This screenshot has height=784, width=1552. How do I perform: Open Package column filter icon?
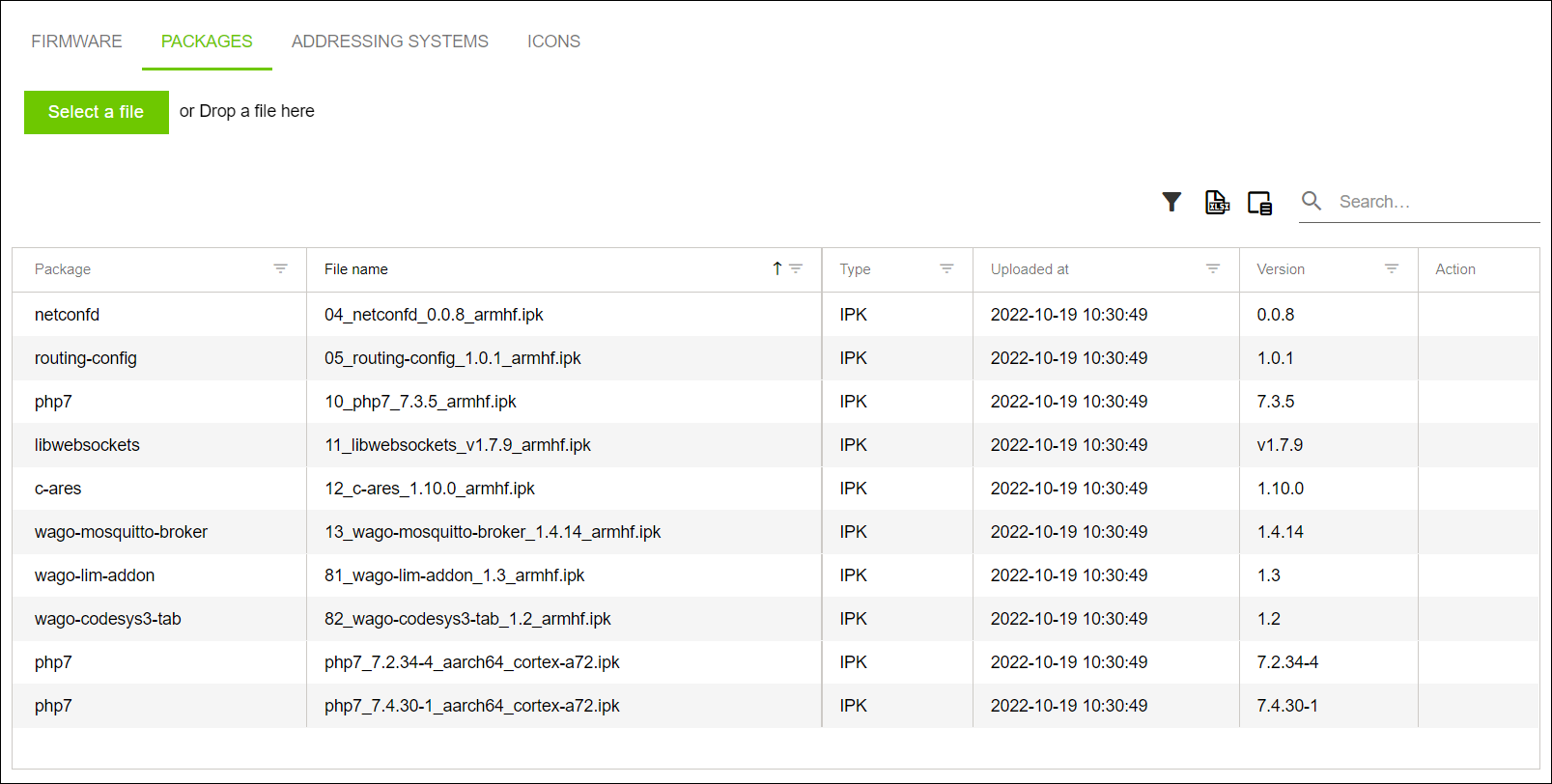click(280, 268)
